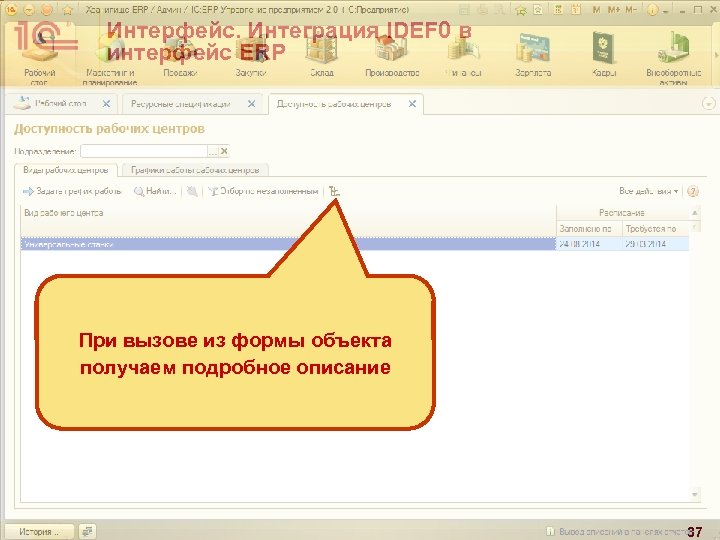Open help with the question mark icon
This screenshot has width=720, height=540.
[693, 191]
